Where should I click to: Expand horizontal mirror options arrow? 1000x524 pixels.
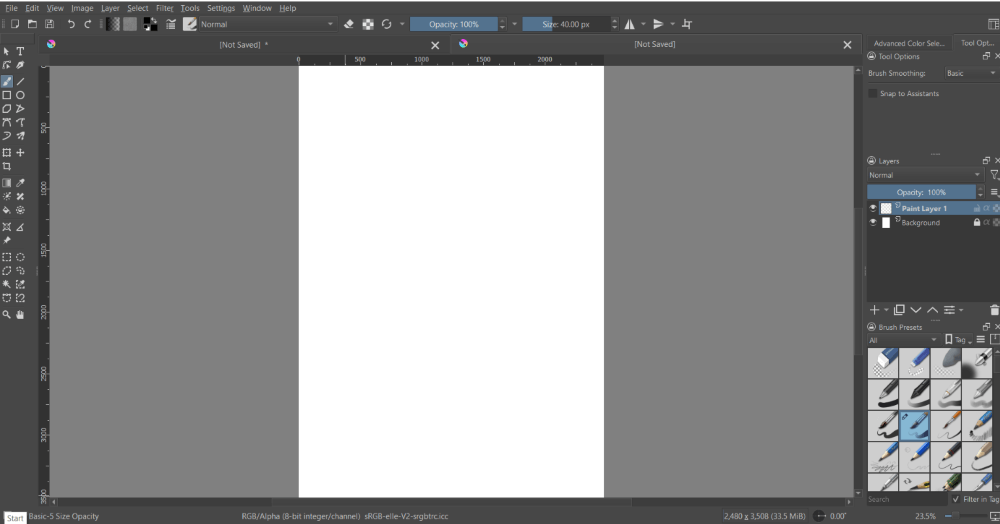pyautogui.click(x=643, y=24)
